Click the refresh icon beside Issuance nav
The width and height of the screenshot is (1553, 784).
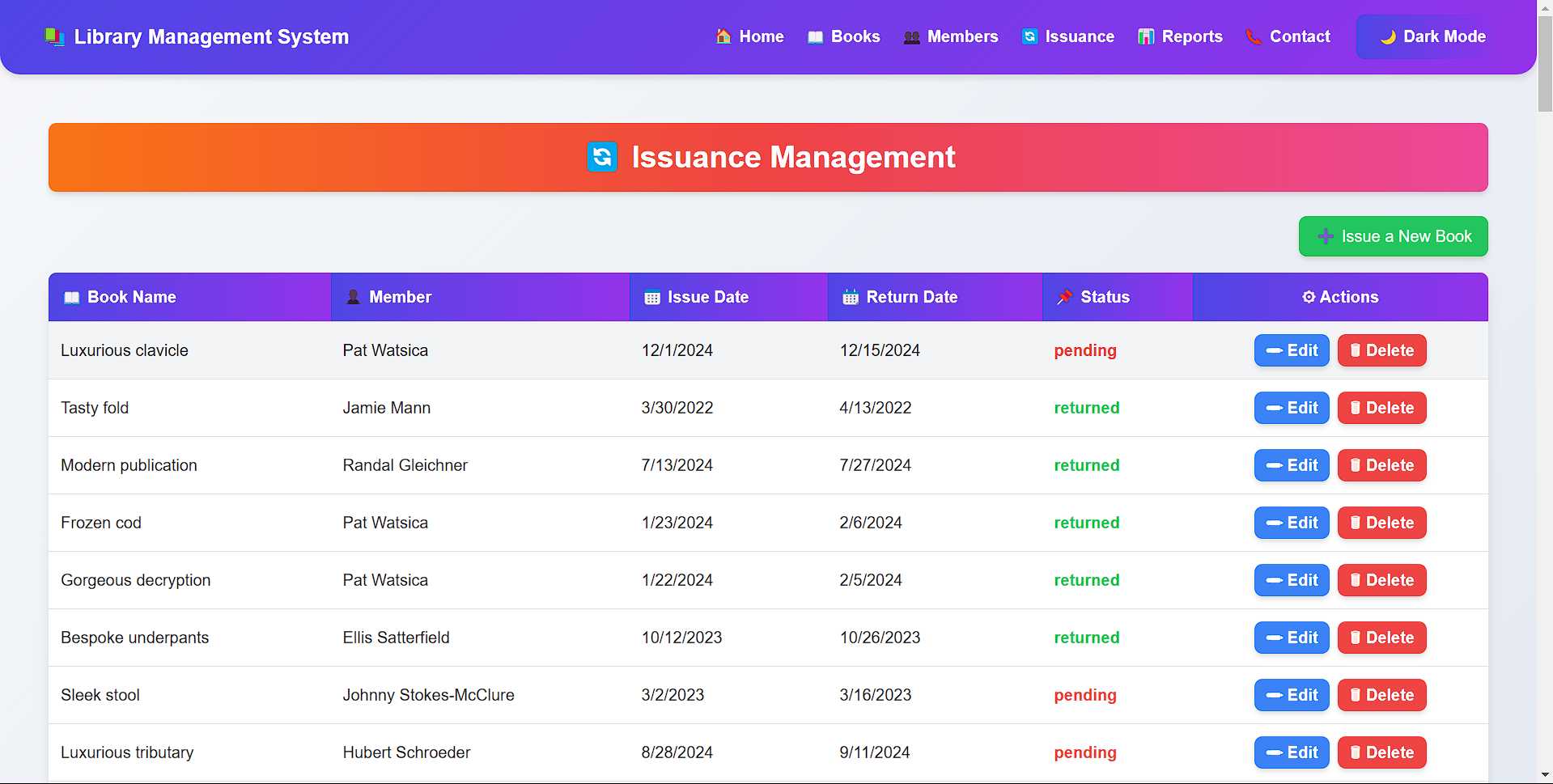(1029, 36)
